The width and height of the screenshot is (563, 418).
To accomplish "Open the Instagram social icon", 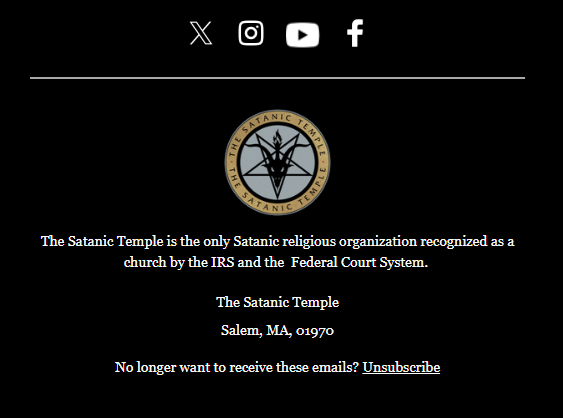I will [251, 33].
